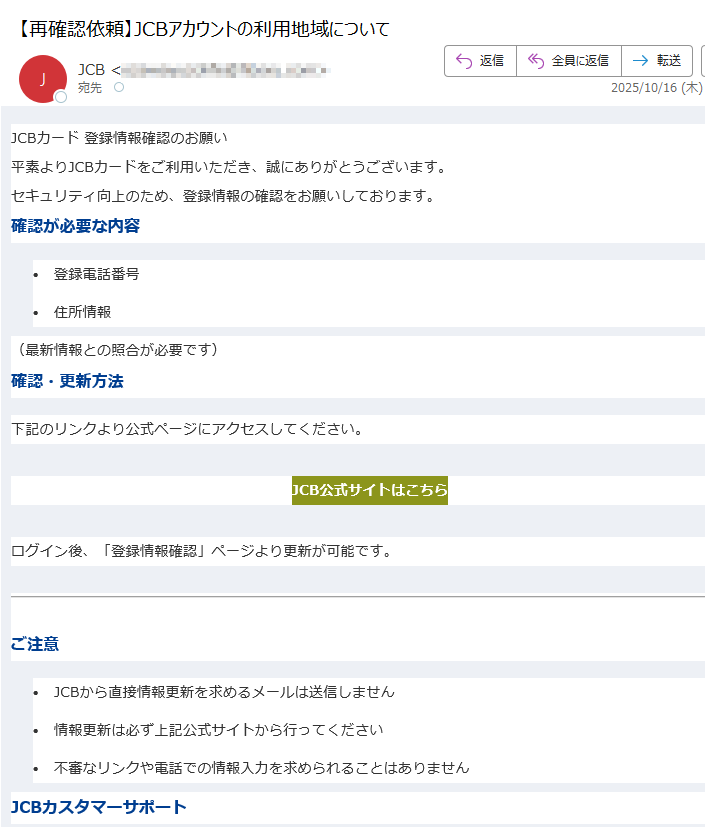Click the bullet JCBから直接情報更新を求めるメールは送信しません
The height and width of the screenshot is (827, 705).
224,692
